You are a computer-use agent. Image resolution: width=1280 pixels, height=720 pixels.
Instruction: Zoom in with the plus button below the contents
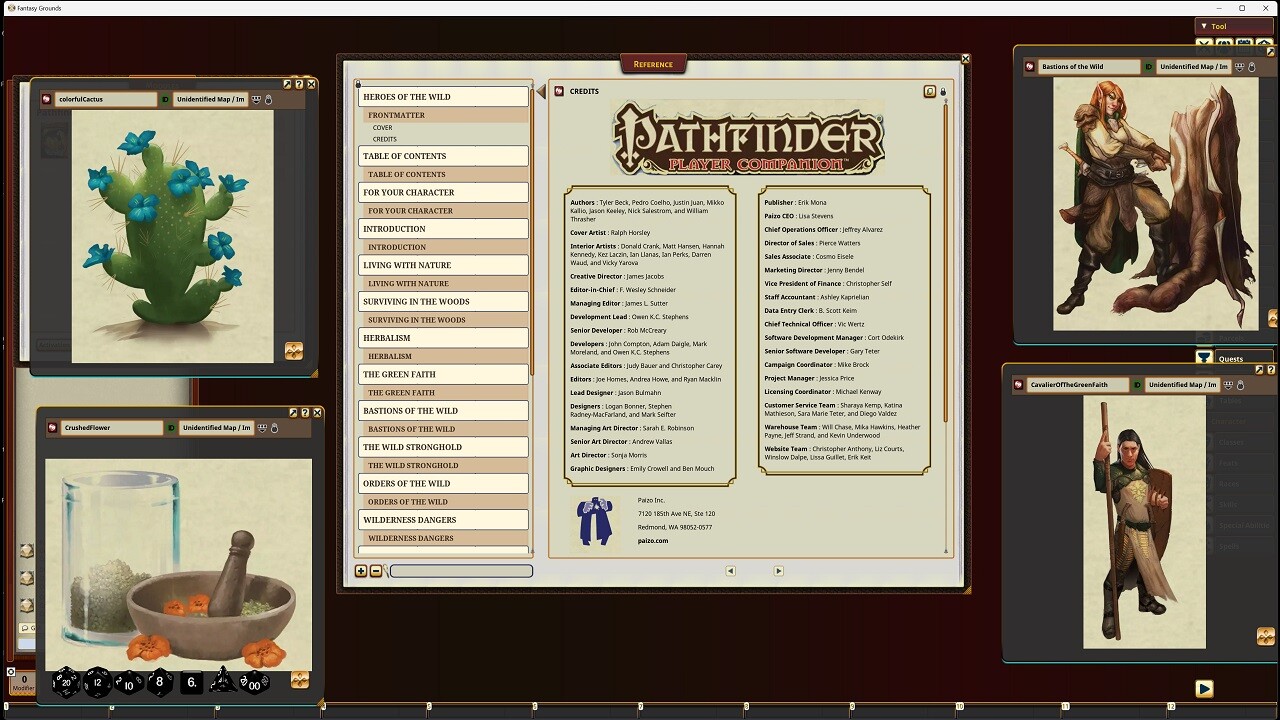[x=360, y=571]
